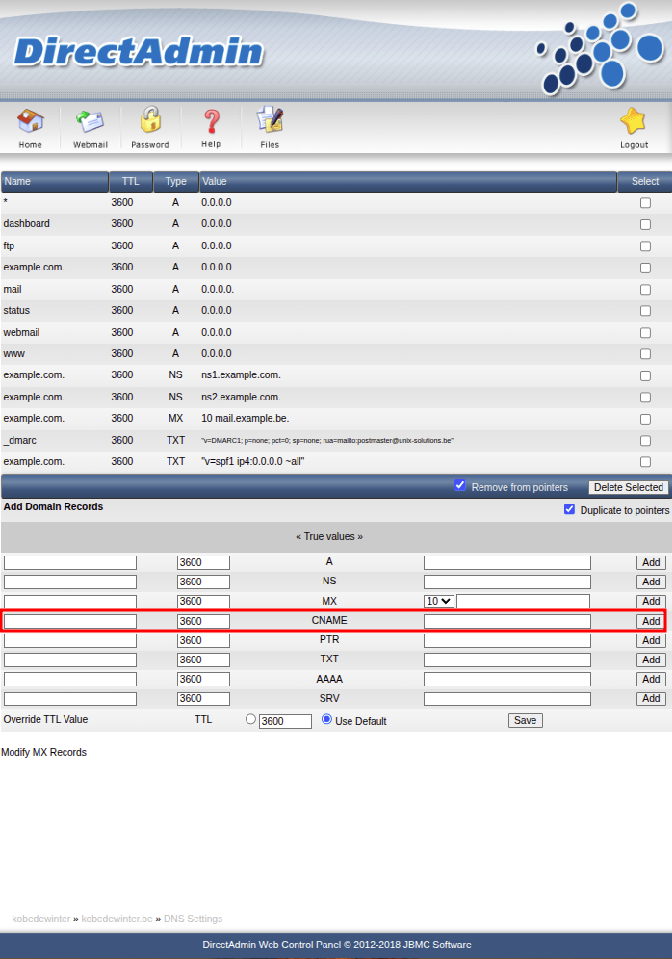Image resolution: width=672 pixels, height=959 pixels.
Task: Click the 'ns1.example.com.' NS value
Action: [x=241, y=375]
